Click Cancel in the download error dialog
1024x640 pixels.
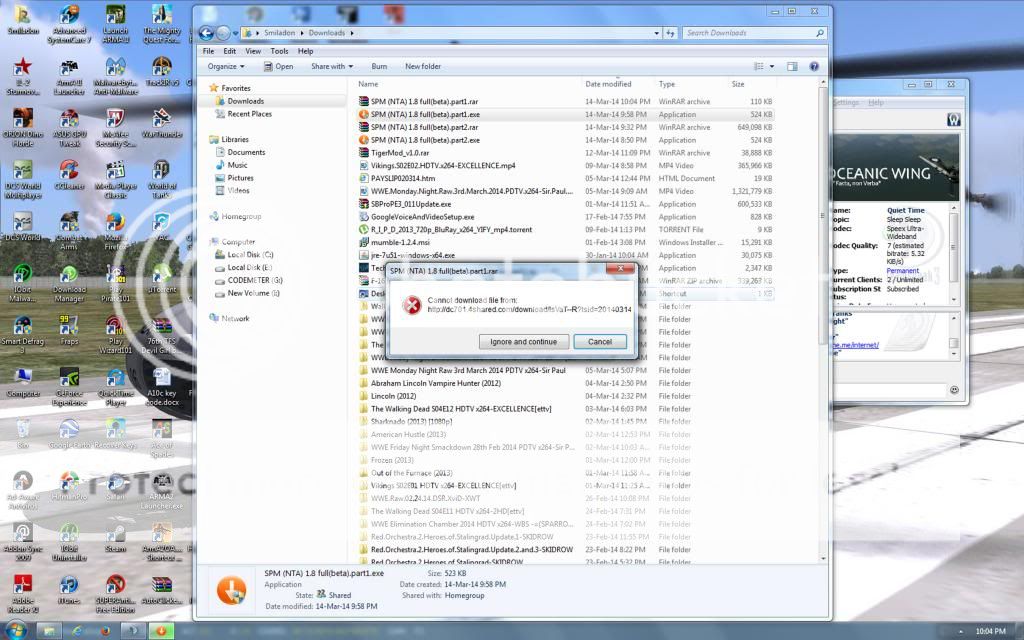click(x=600, y=342)
